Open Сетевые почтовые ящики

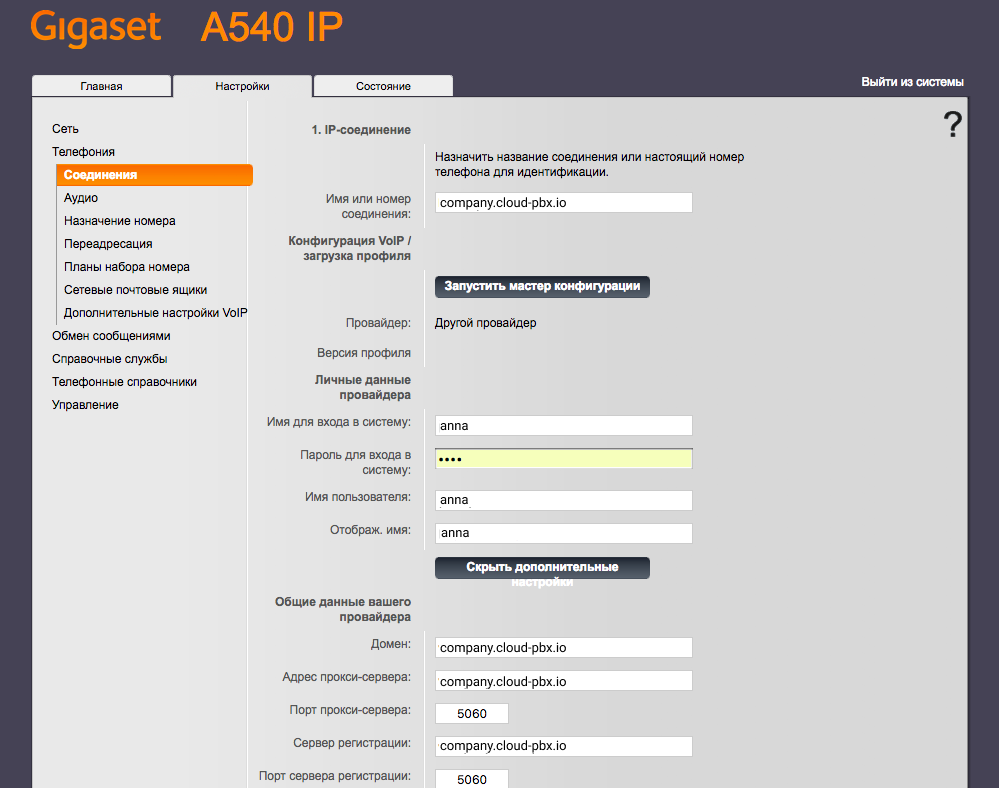tap(135, 290)
